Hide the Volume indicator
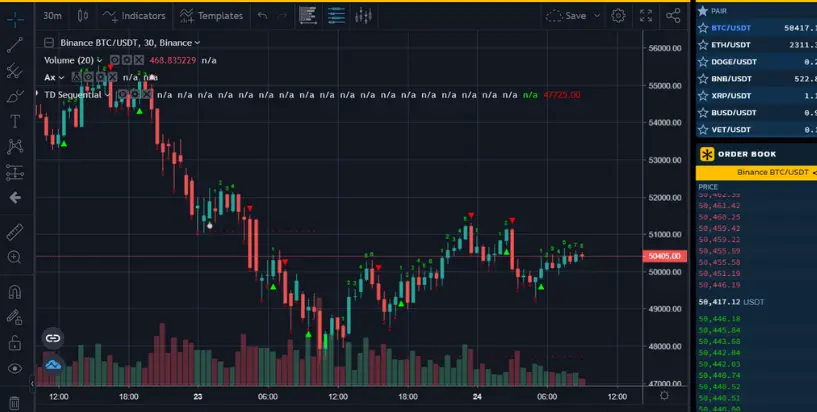 click(115, 60)
